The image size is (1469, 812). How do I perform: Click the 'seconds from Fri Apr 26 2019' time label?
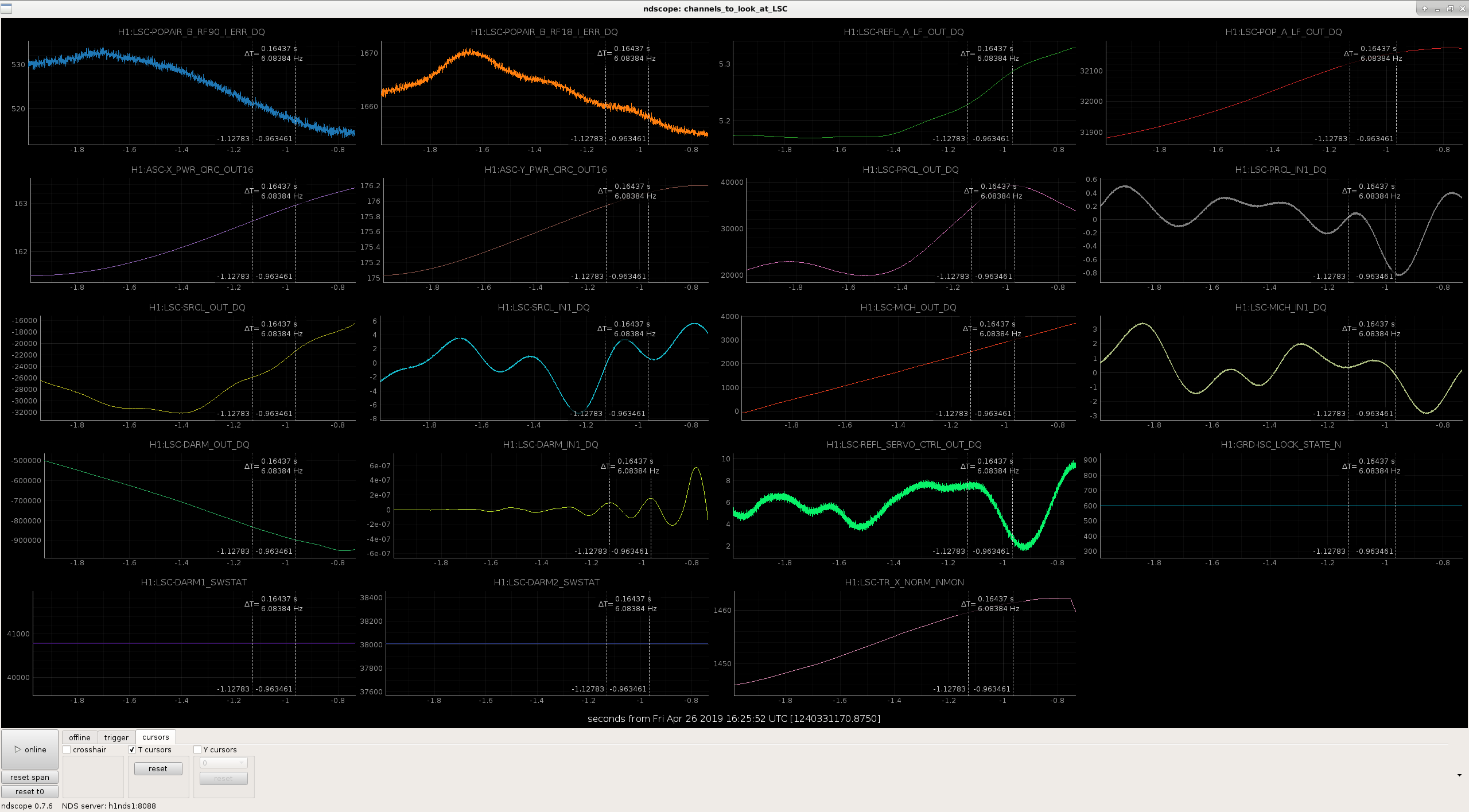tap(734, 718)
